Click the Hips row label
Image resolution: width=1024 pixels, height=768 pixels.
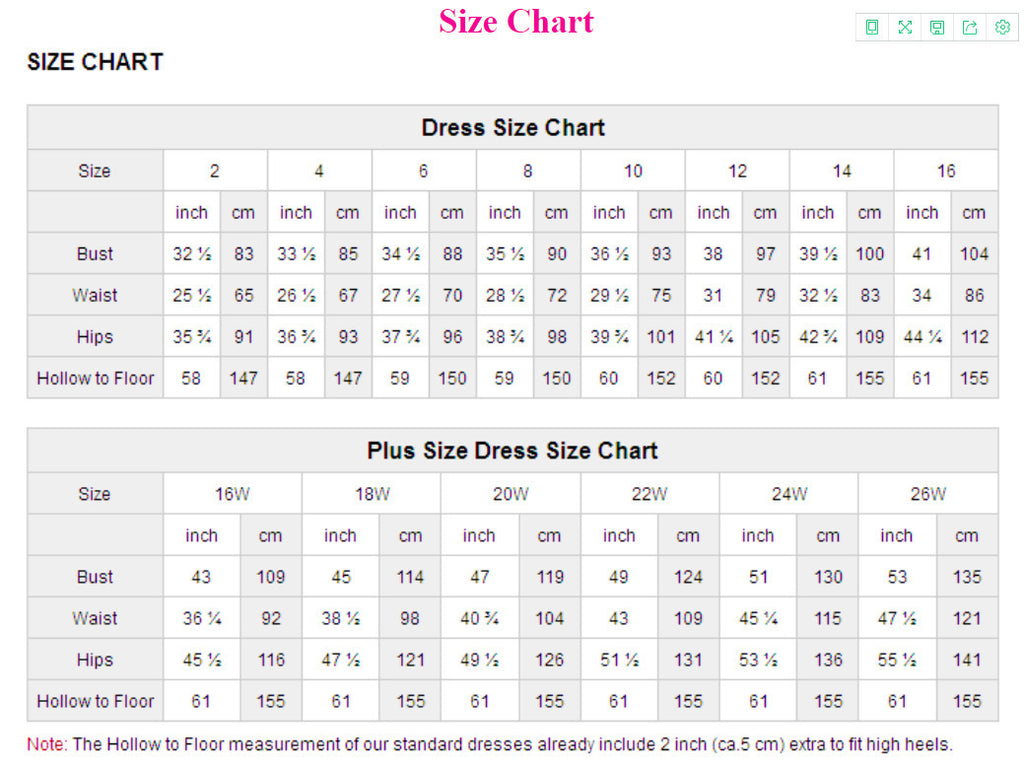coord(95,337)
